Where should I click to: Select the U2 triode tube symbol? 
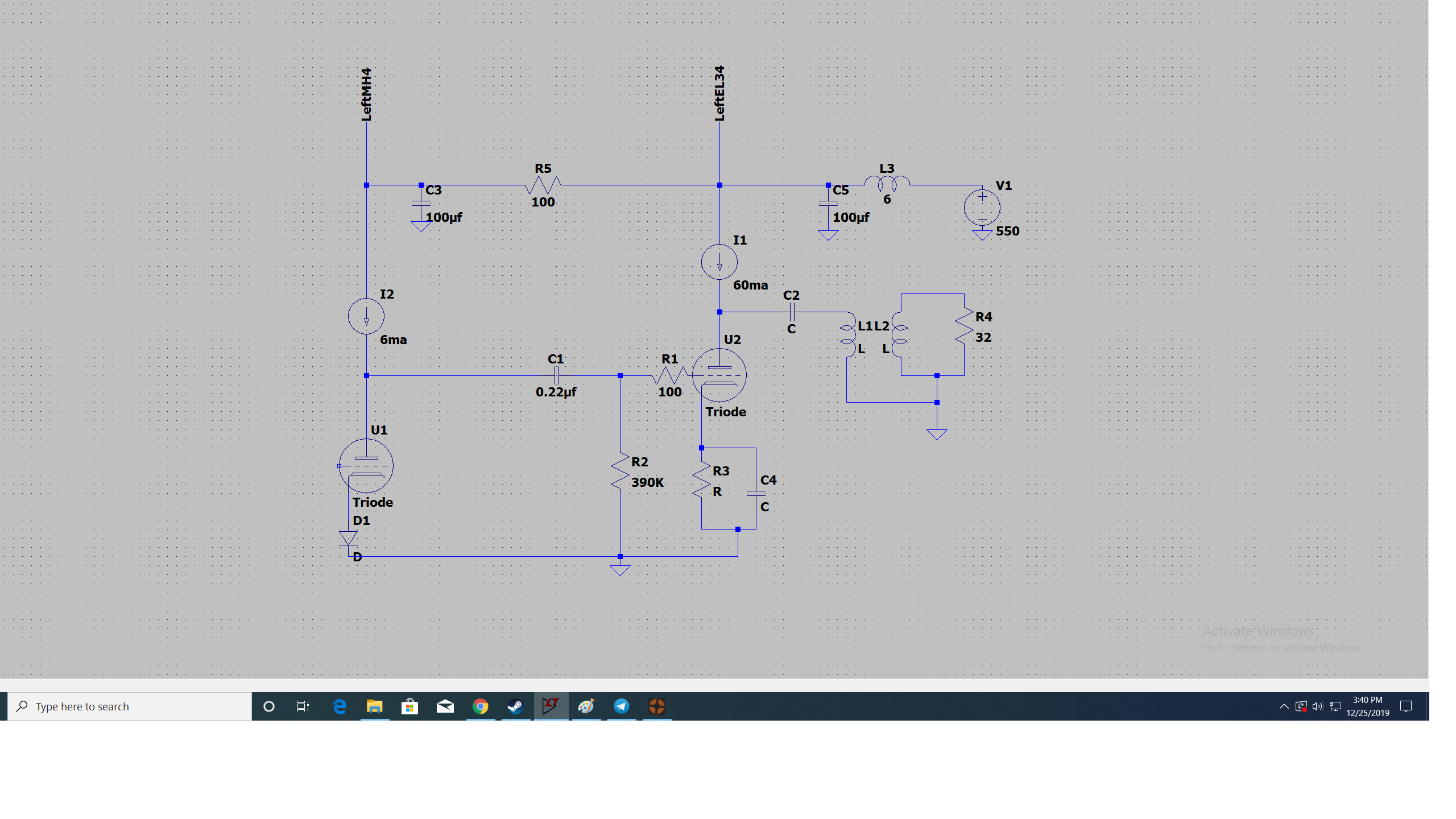[x=719, y=375]
